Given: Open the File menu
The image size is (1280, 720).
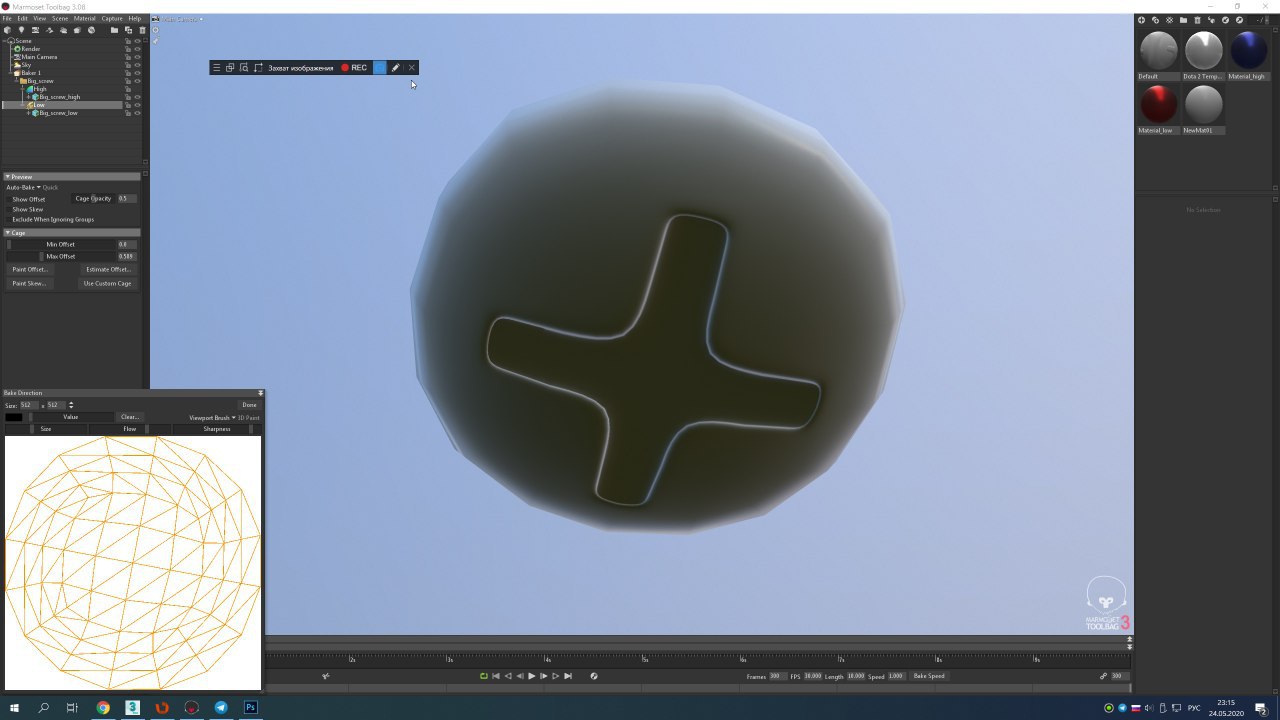Looking at the screenshot, I should click(7, 18).
